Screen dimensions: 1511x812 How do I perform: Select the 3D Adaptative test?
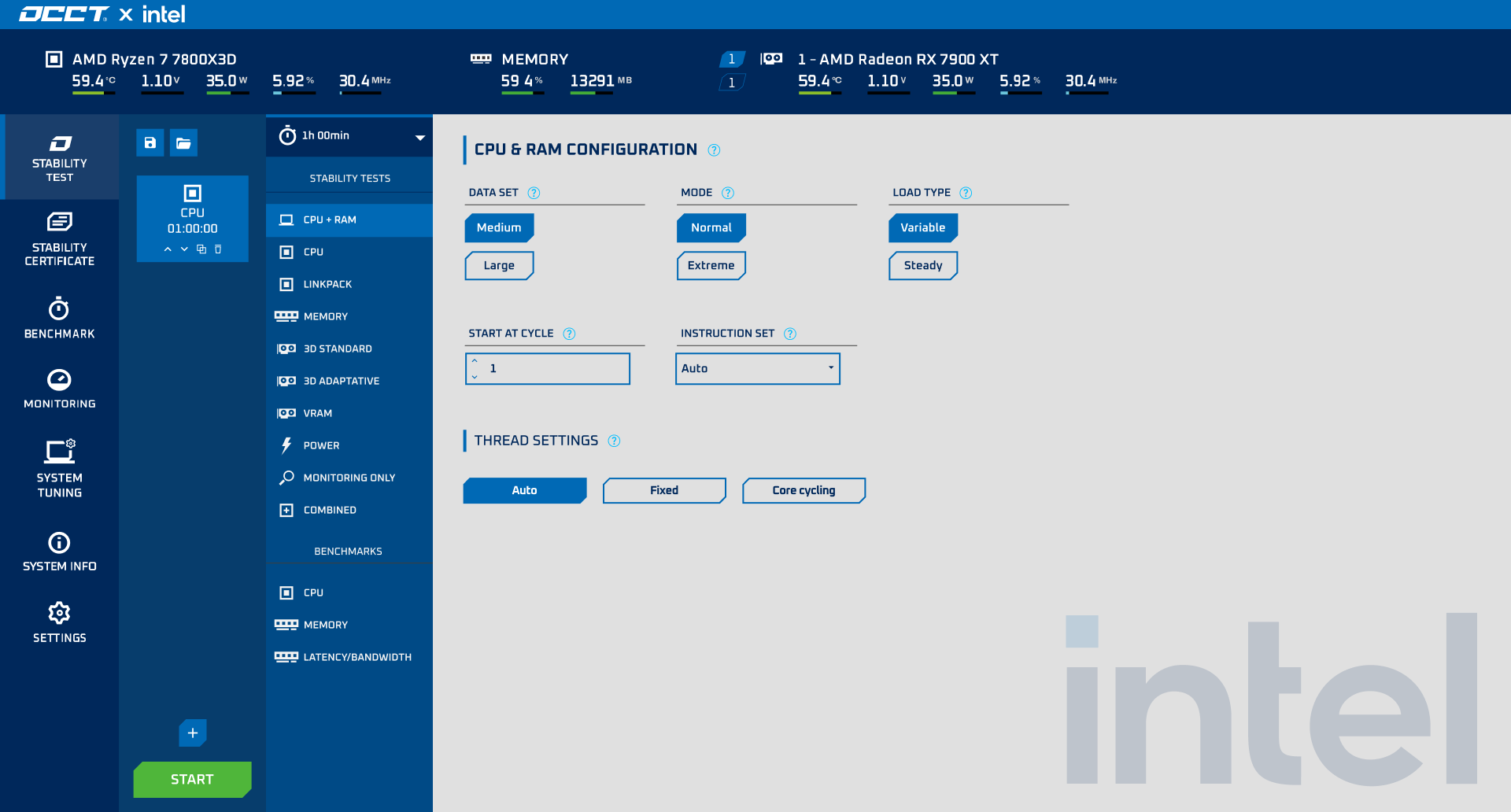[x=349, y=382]
